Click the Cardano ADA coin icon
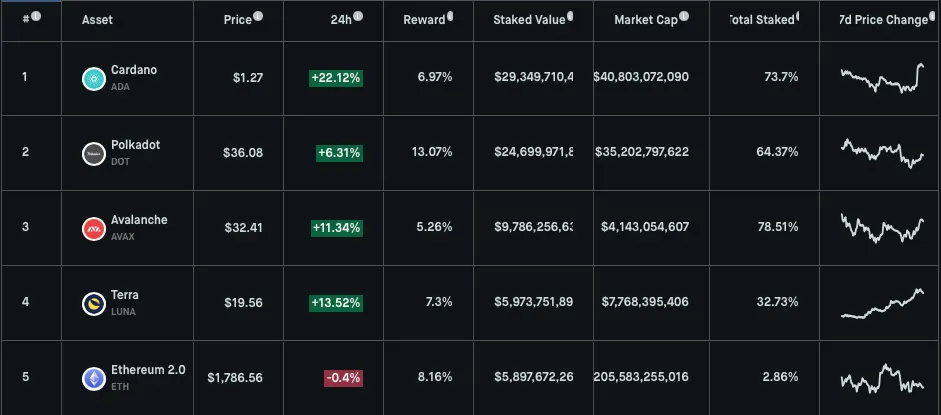The width and height of the screenshot is (941, 415). click(x=94, y=78)
